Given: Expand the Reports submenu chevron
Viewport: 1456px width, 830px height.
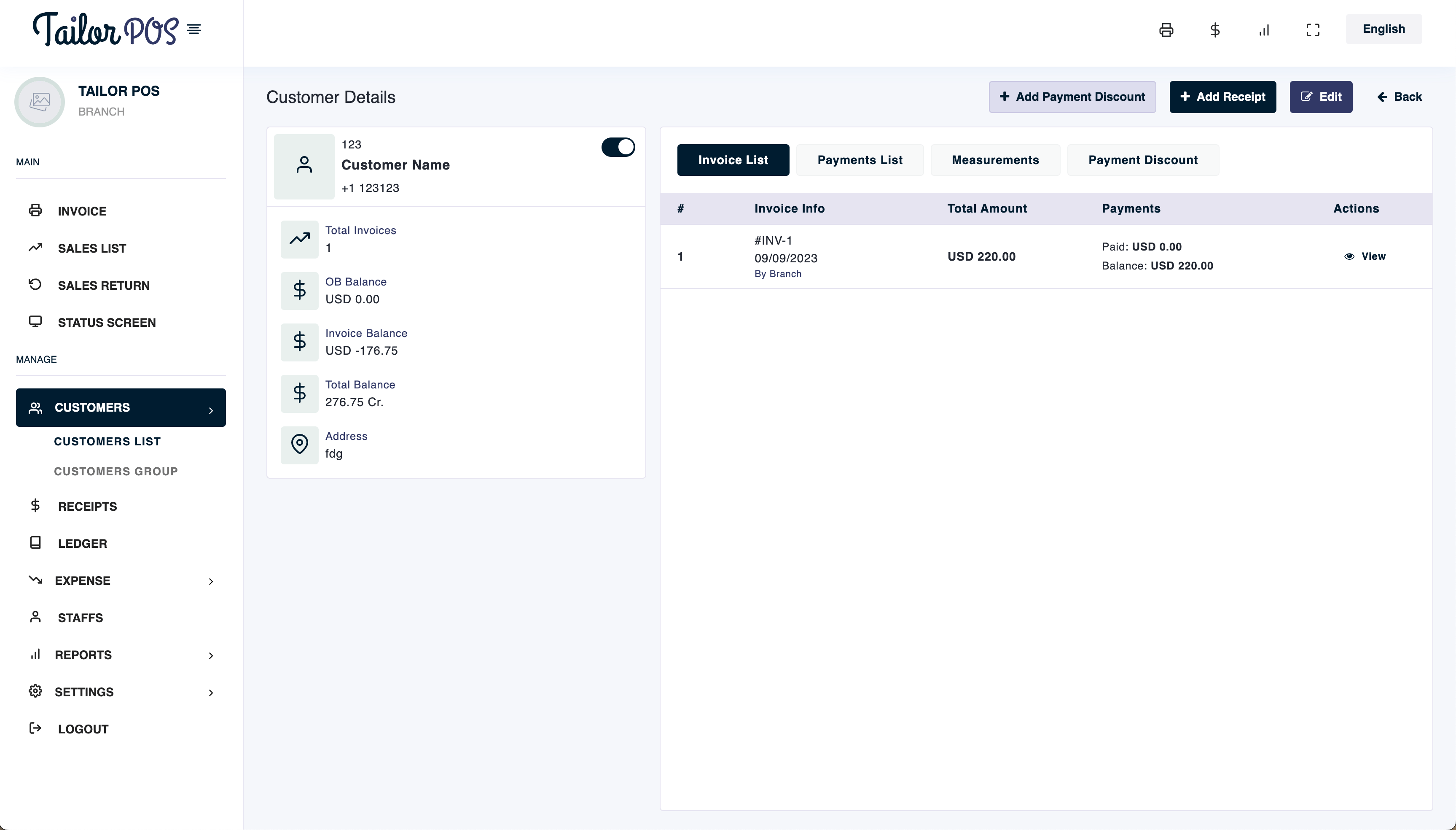Looking at the screenshot, I should (211, 655).
